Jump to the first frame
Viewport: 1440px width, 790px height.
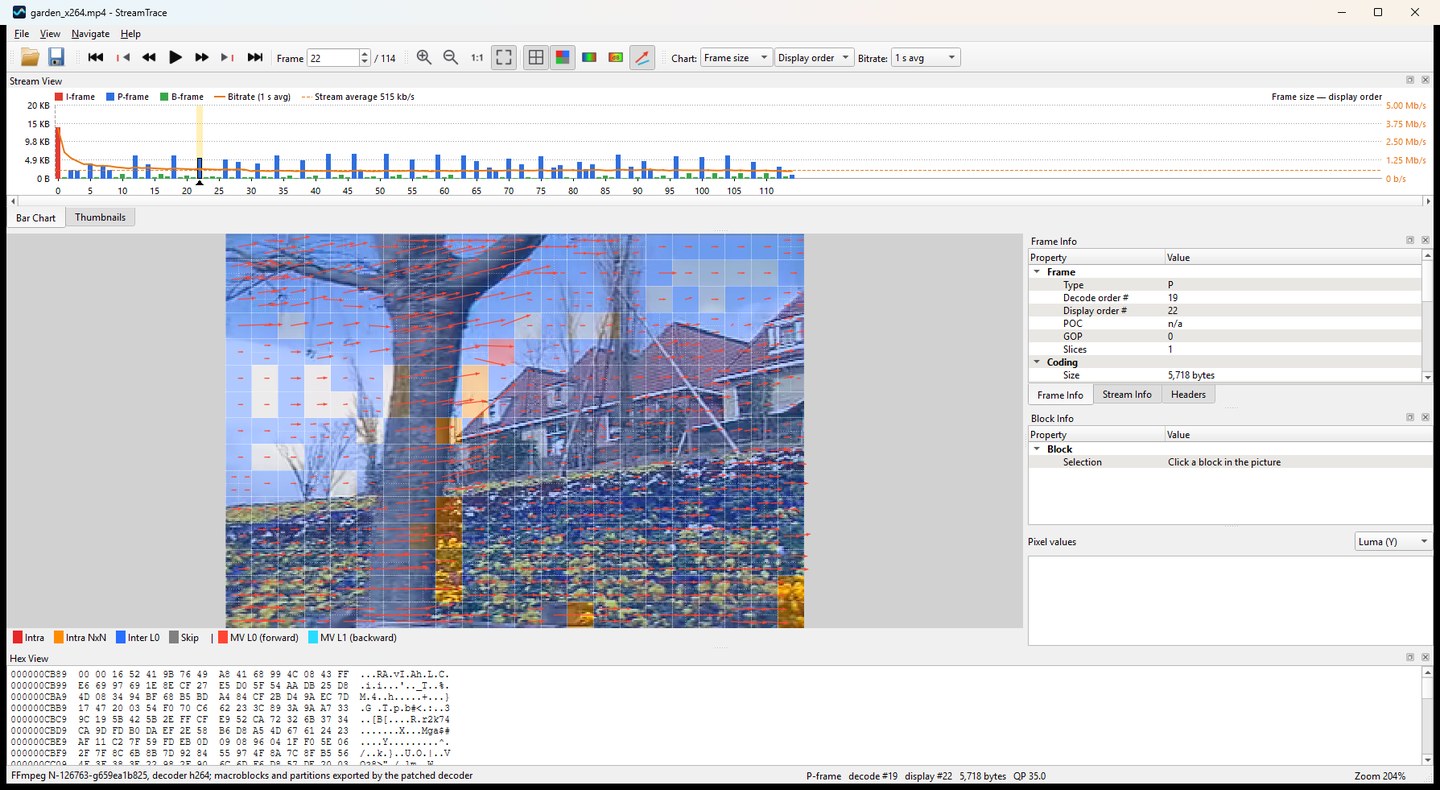(x=96, y=58)
